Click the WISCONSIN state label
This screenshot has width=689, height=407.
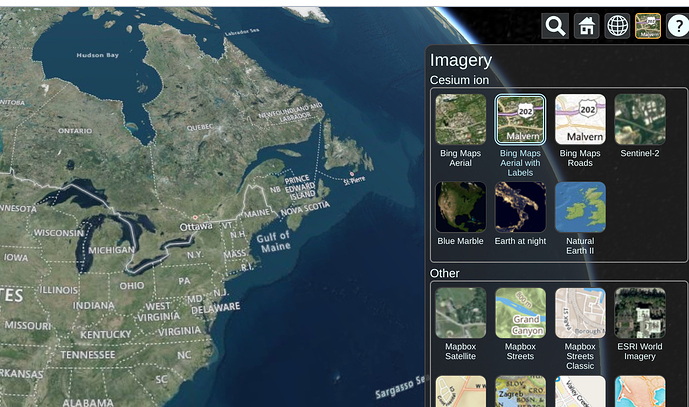click(58, 233)
